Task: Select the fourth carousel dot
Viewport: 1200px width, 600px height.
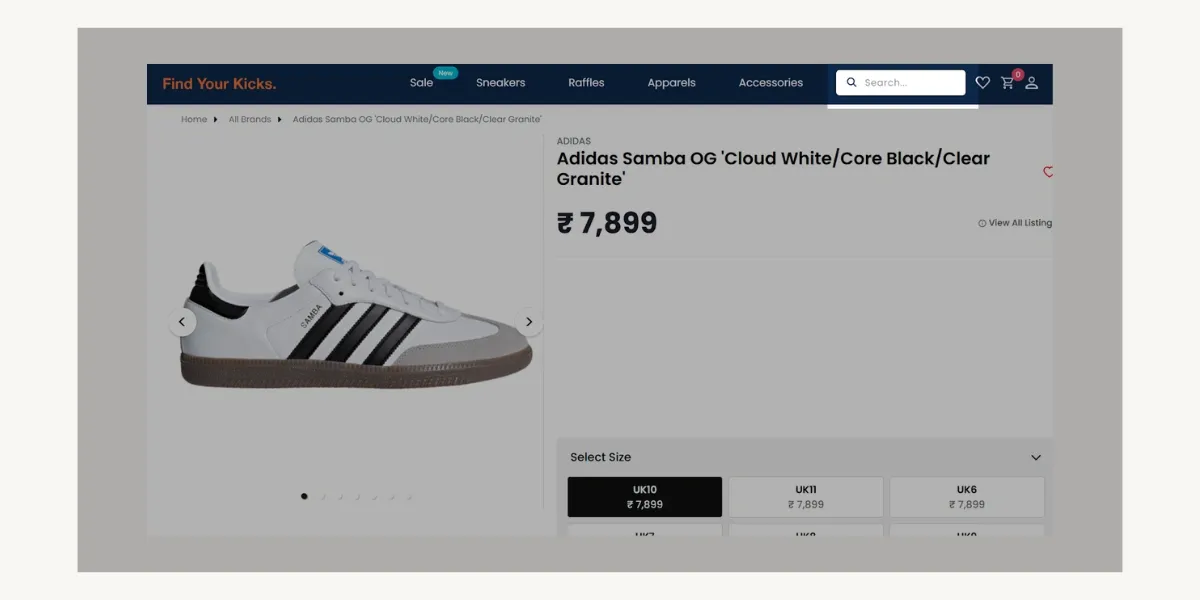Action: tap(357, 495)
